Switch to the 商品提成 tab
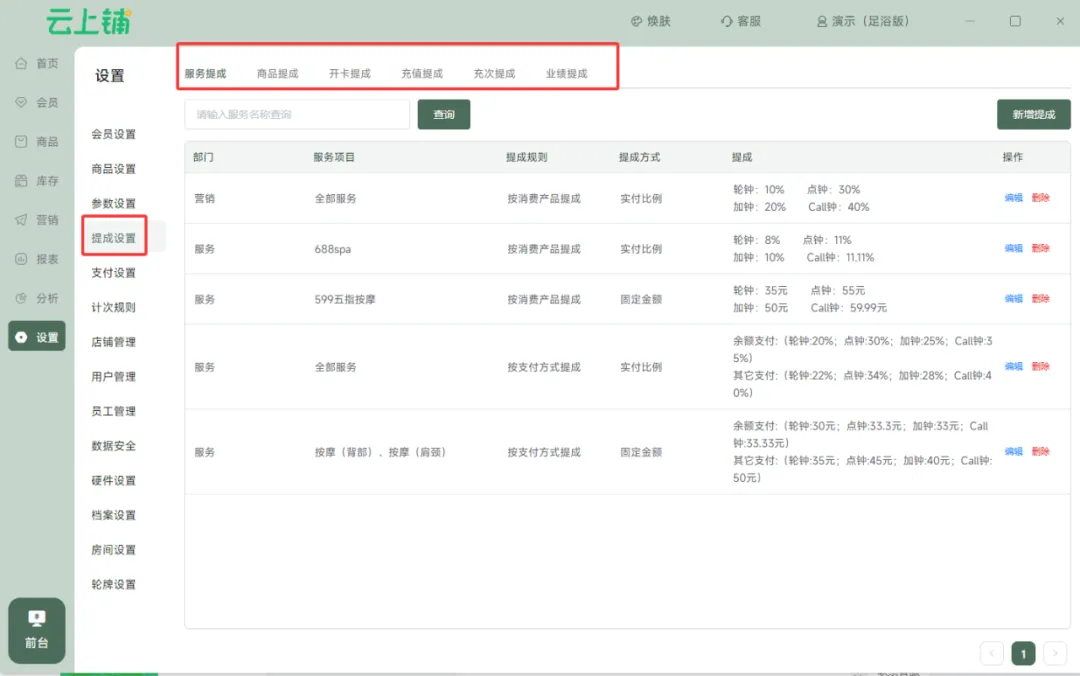1080x676 pixels. (x=277, y=74)
